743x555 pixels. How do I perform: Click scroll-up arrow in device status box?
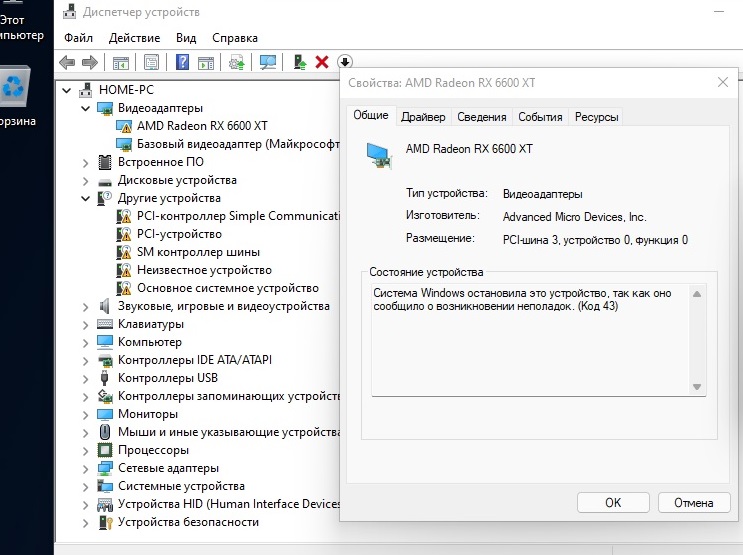[x=697, y=294]
